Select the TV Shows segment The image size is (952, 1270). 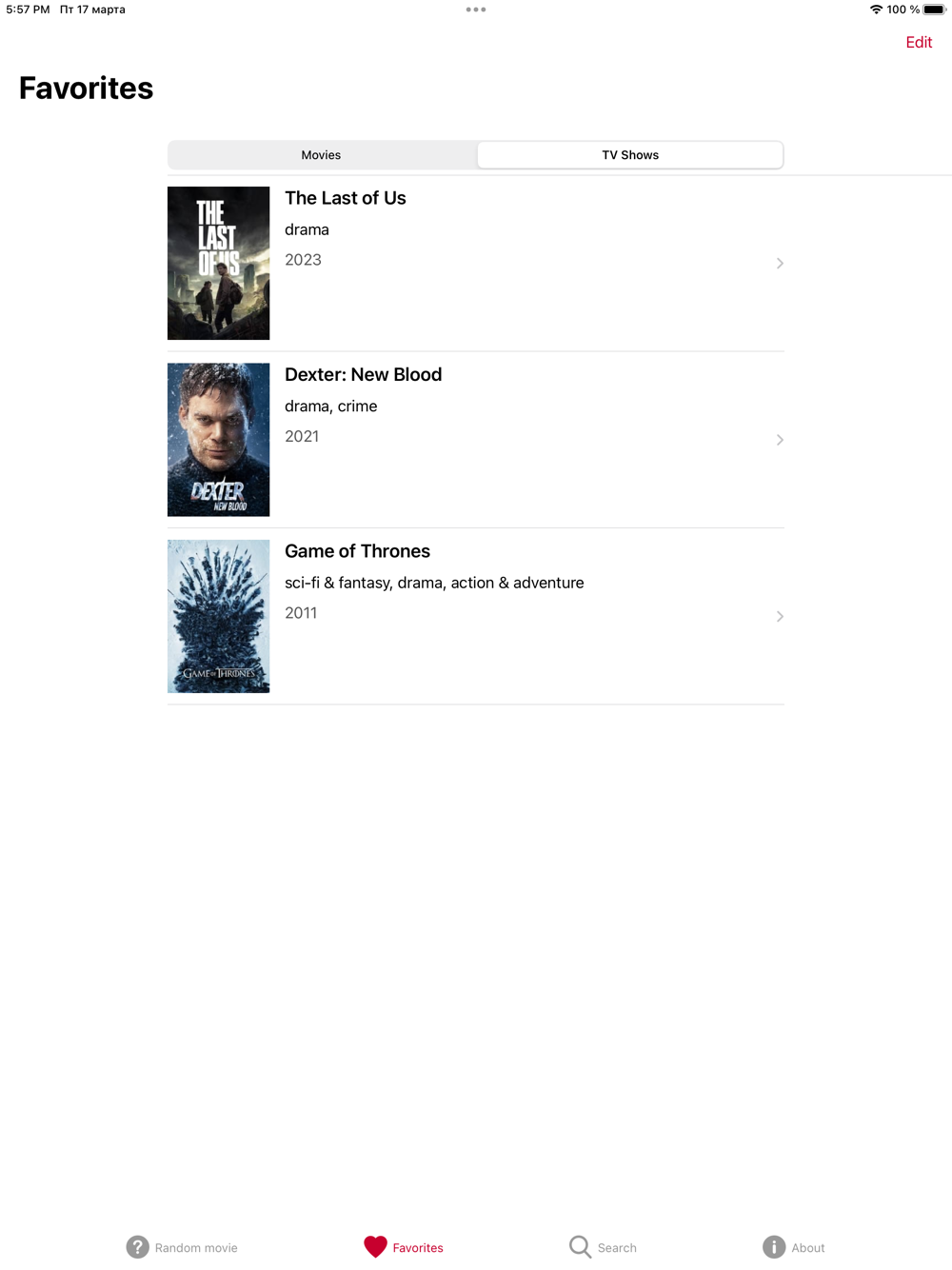point(630,155)
